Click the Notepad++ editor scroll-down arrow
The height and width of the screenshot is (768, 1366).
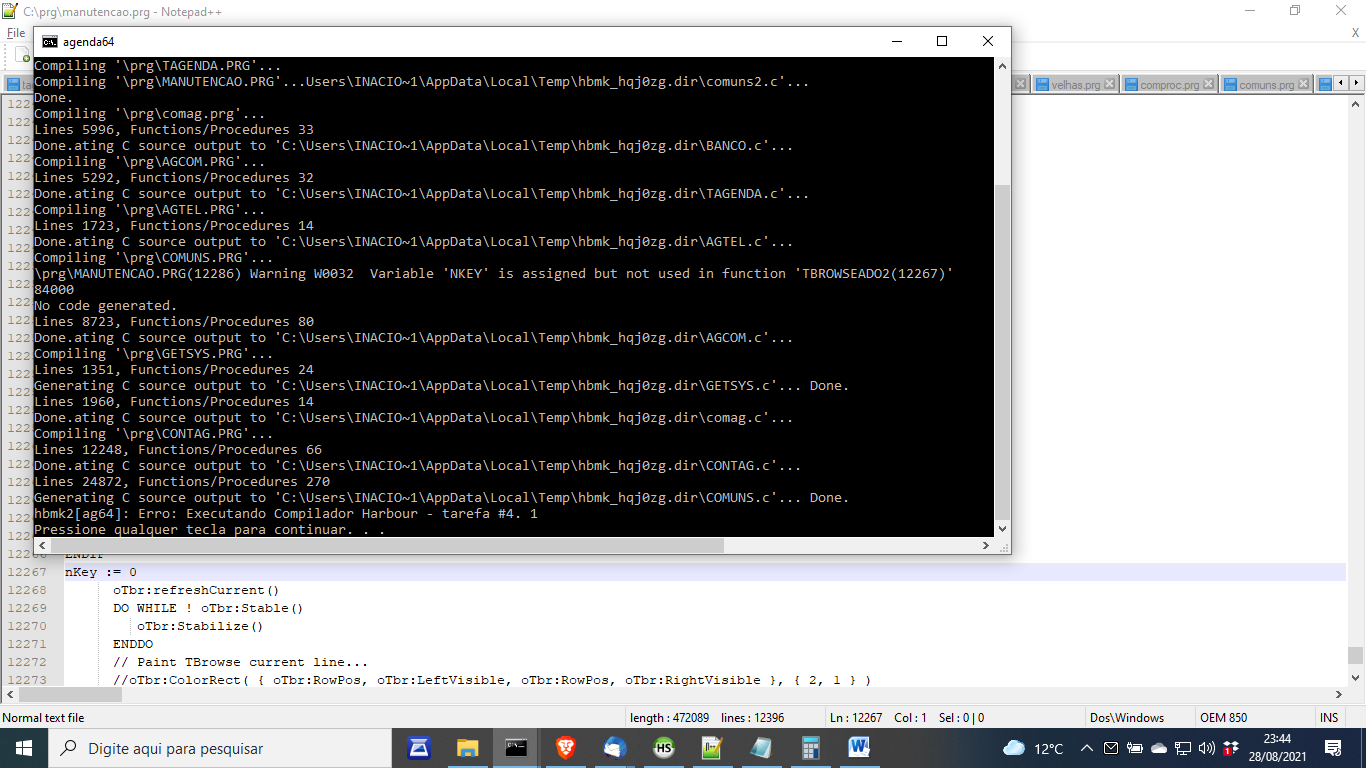1356,677
